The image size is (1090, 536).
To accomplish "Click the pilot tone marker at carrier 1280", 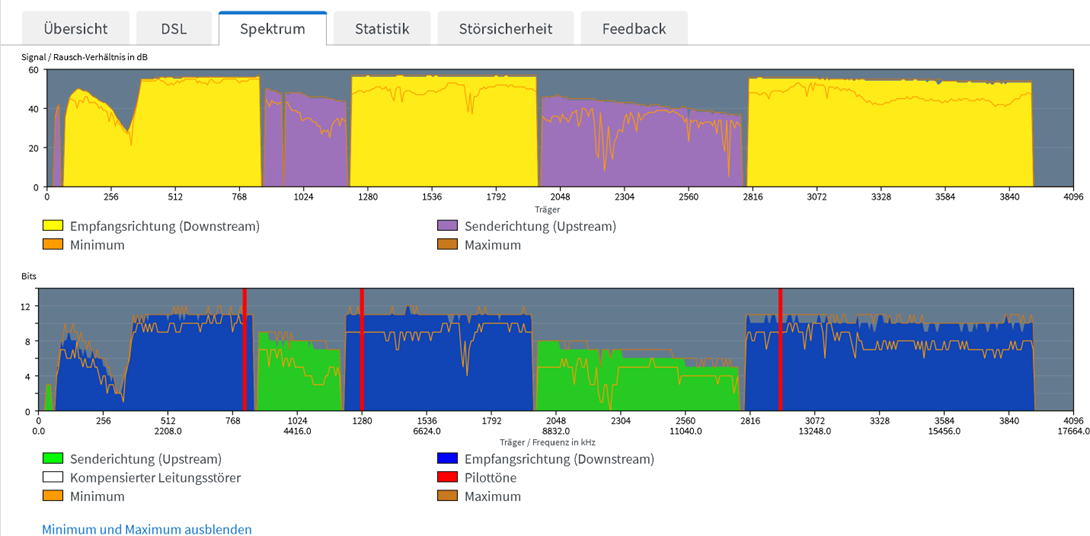I will pyautogui.click(x=361, y=350).
